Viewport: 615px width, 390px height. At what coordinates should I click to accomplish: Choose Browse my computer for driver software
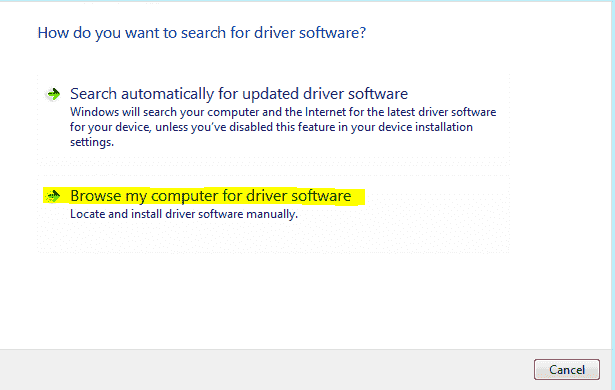[210, 196]
